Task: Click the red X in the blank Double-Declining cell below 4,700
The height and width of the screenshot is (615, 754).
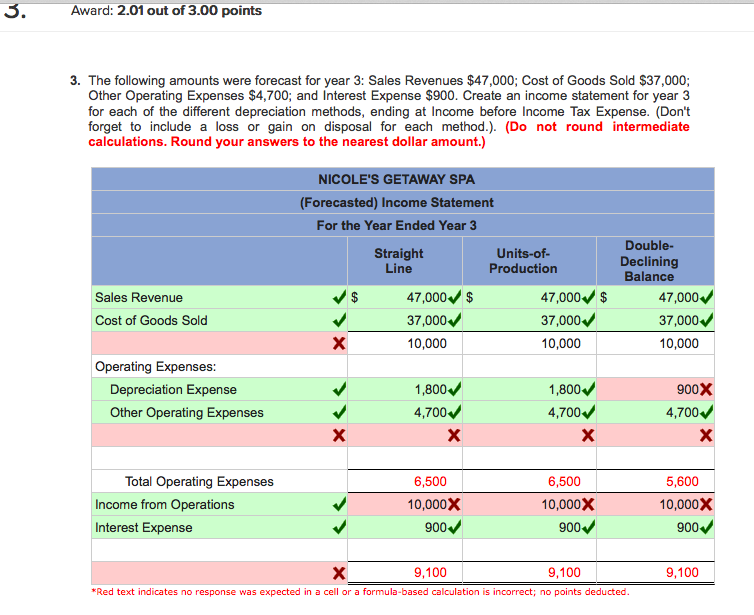Action: (706, 436)
